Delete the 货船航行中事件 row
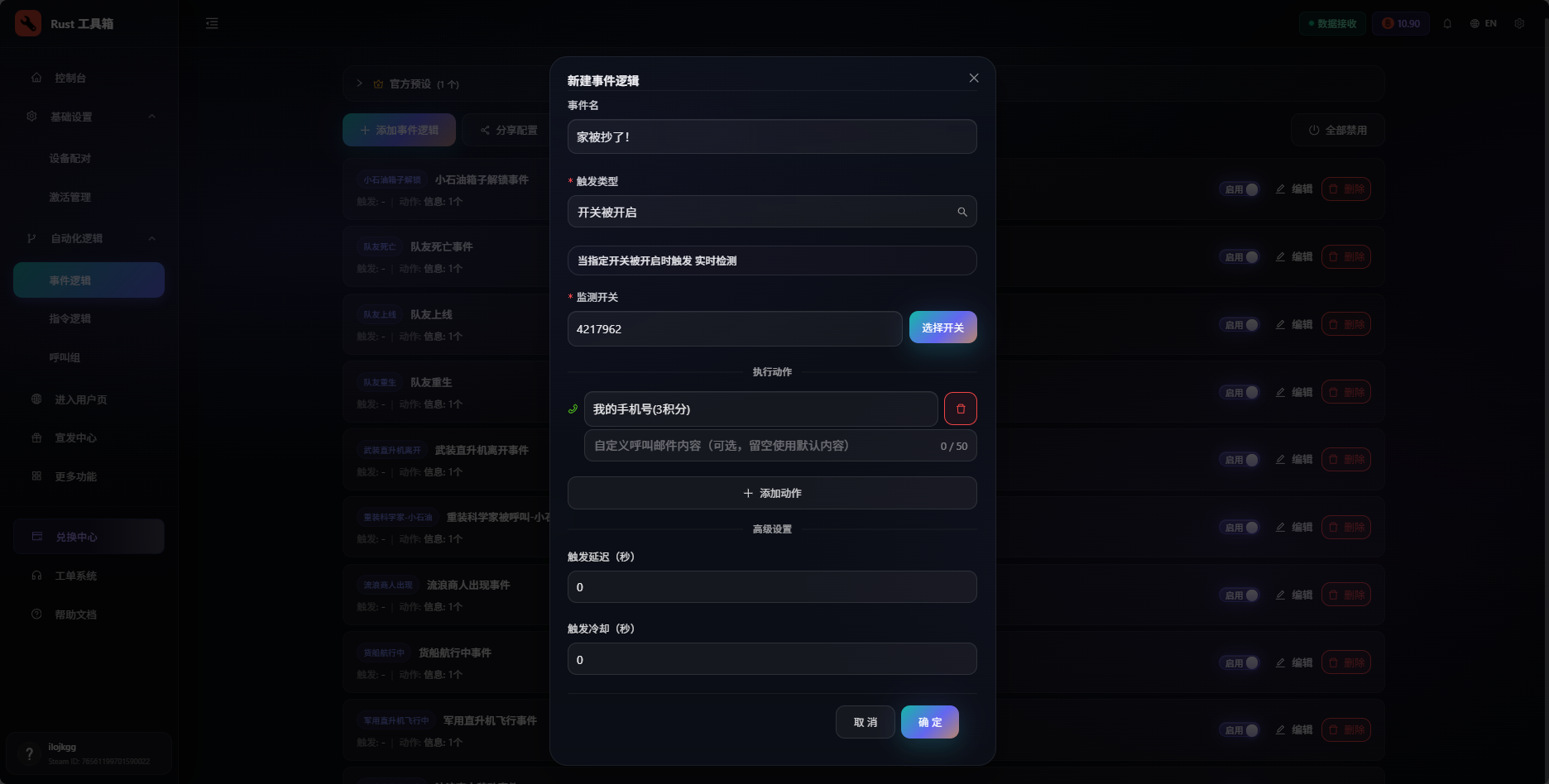 click(1346, 662)
